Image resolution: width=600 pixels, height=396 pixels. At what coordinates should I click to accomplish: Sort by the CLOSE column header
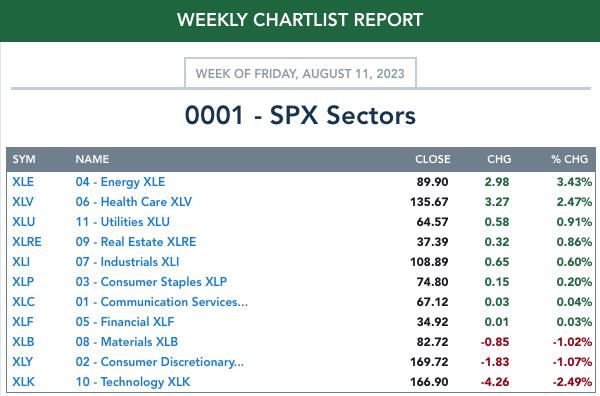coord(433,159)
